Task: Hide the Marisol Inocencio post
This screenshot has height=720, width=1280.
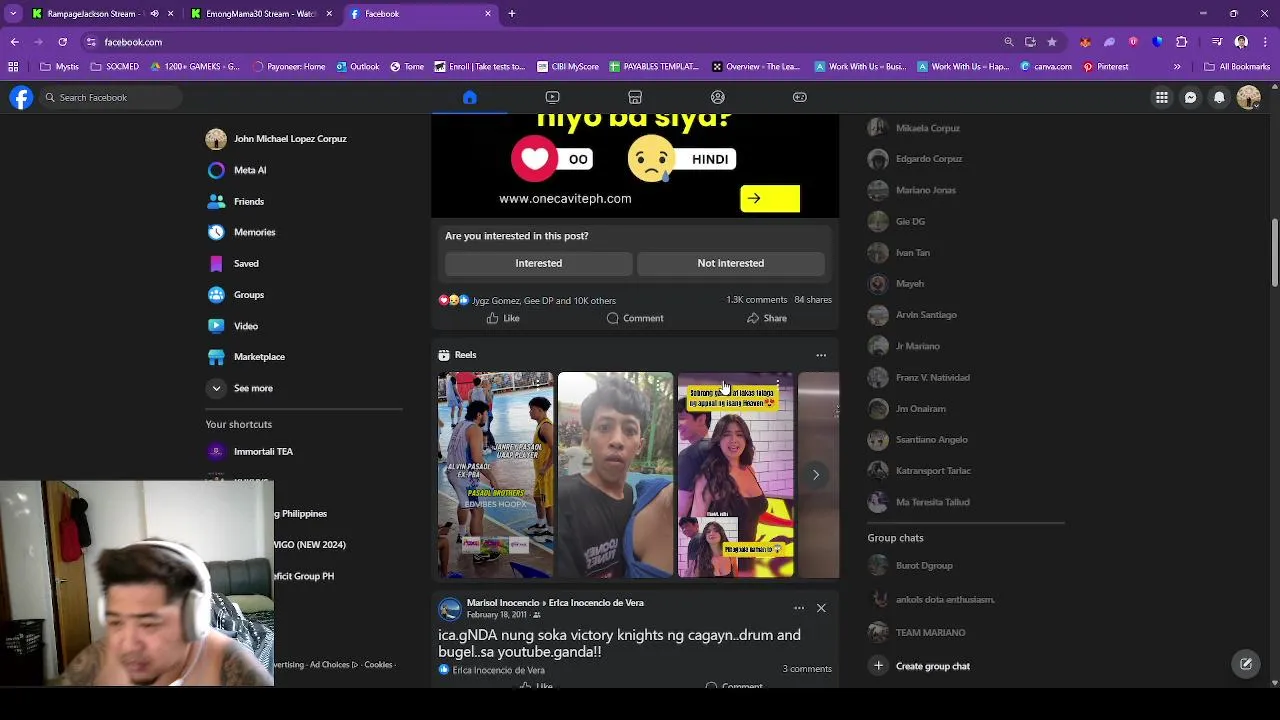Action: pyautogui.click(x=821, y=608)
